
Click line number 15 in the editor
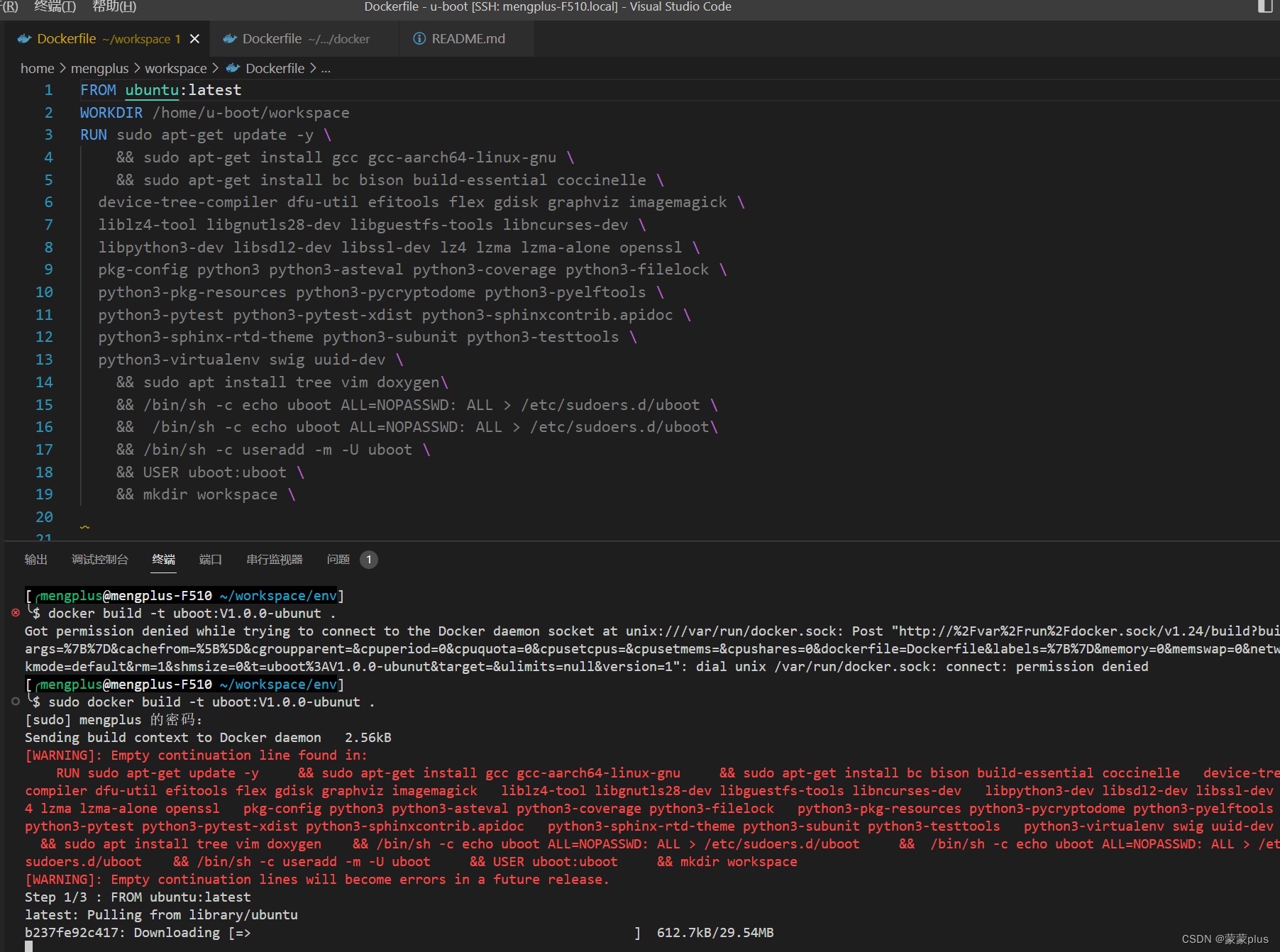(x=44, y=404)
